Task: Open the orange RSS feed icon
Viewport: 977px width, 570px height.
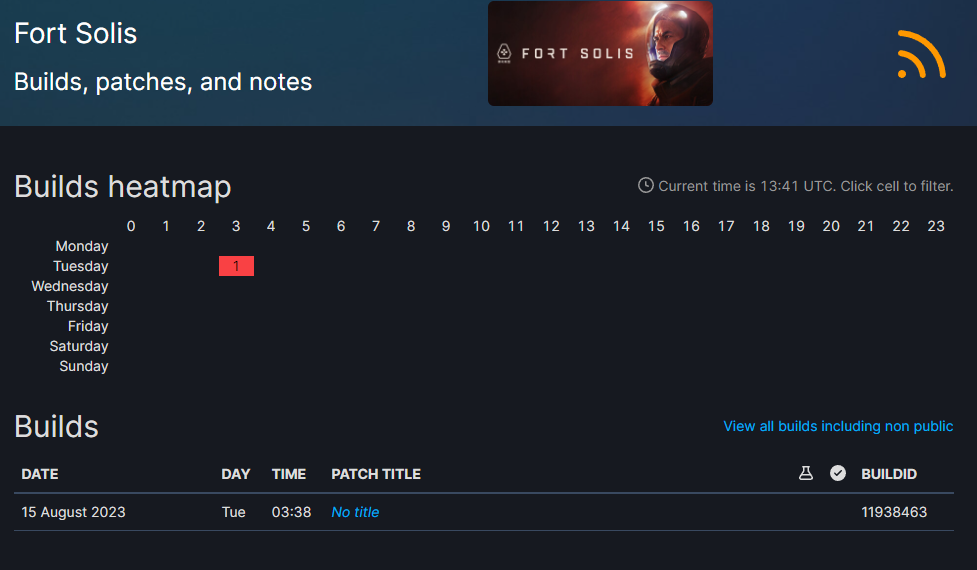Action: pos(921,54)
